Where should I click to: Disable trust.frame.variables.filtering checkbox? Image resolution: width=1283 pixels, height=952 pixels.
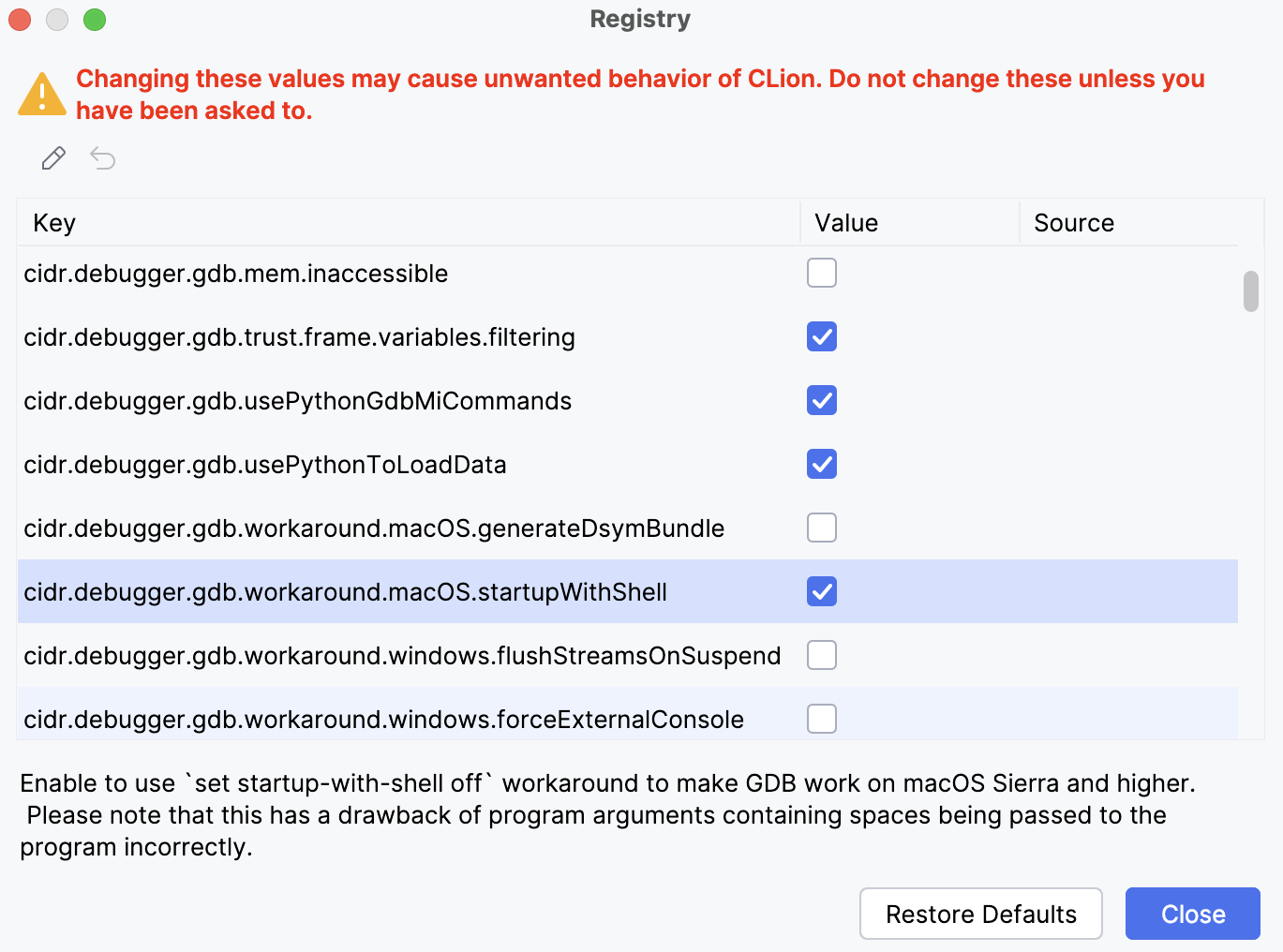821,336
